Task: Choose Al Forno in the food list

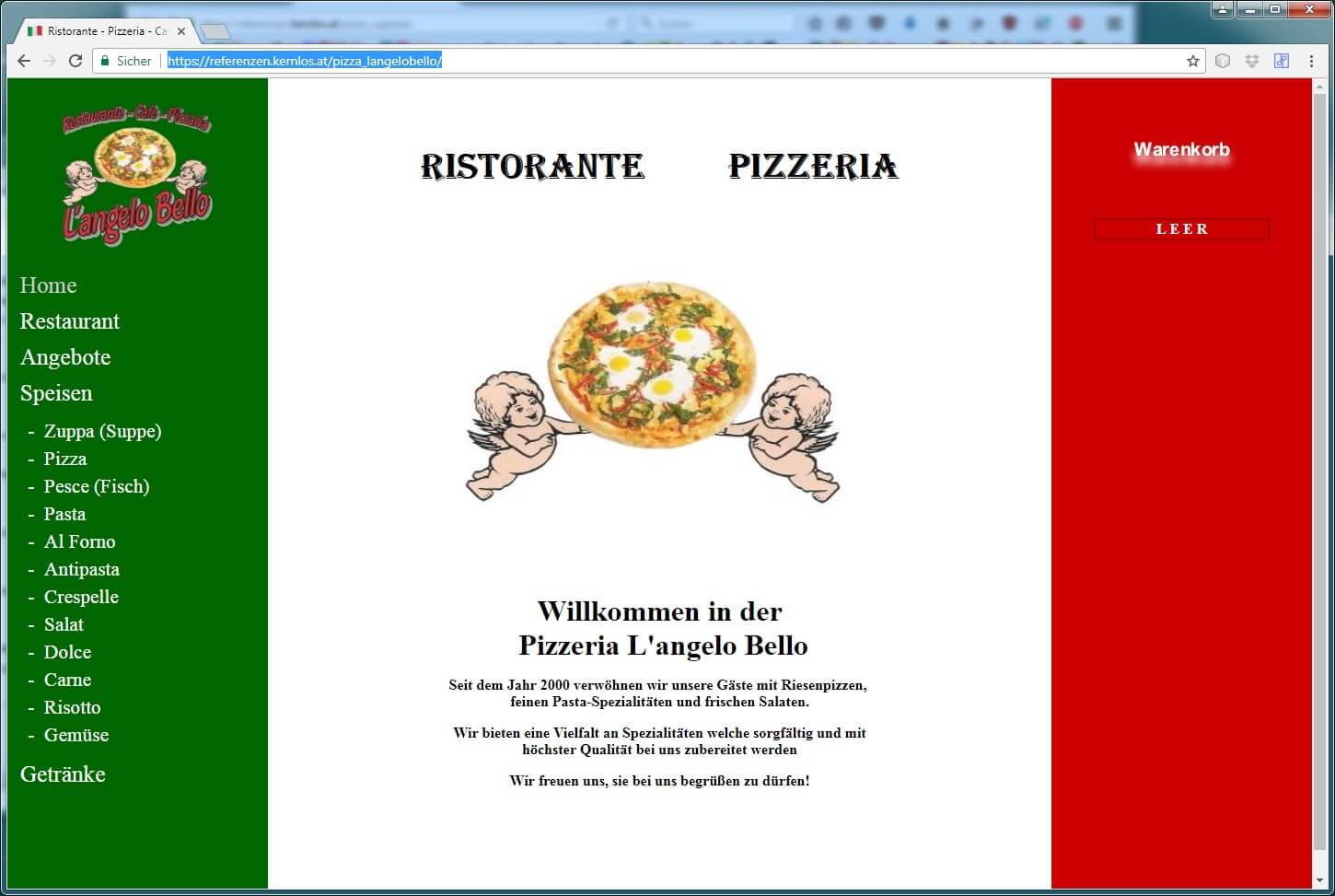Action: pyautogui.click(x=79, y=541)
